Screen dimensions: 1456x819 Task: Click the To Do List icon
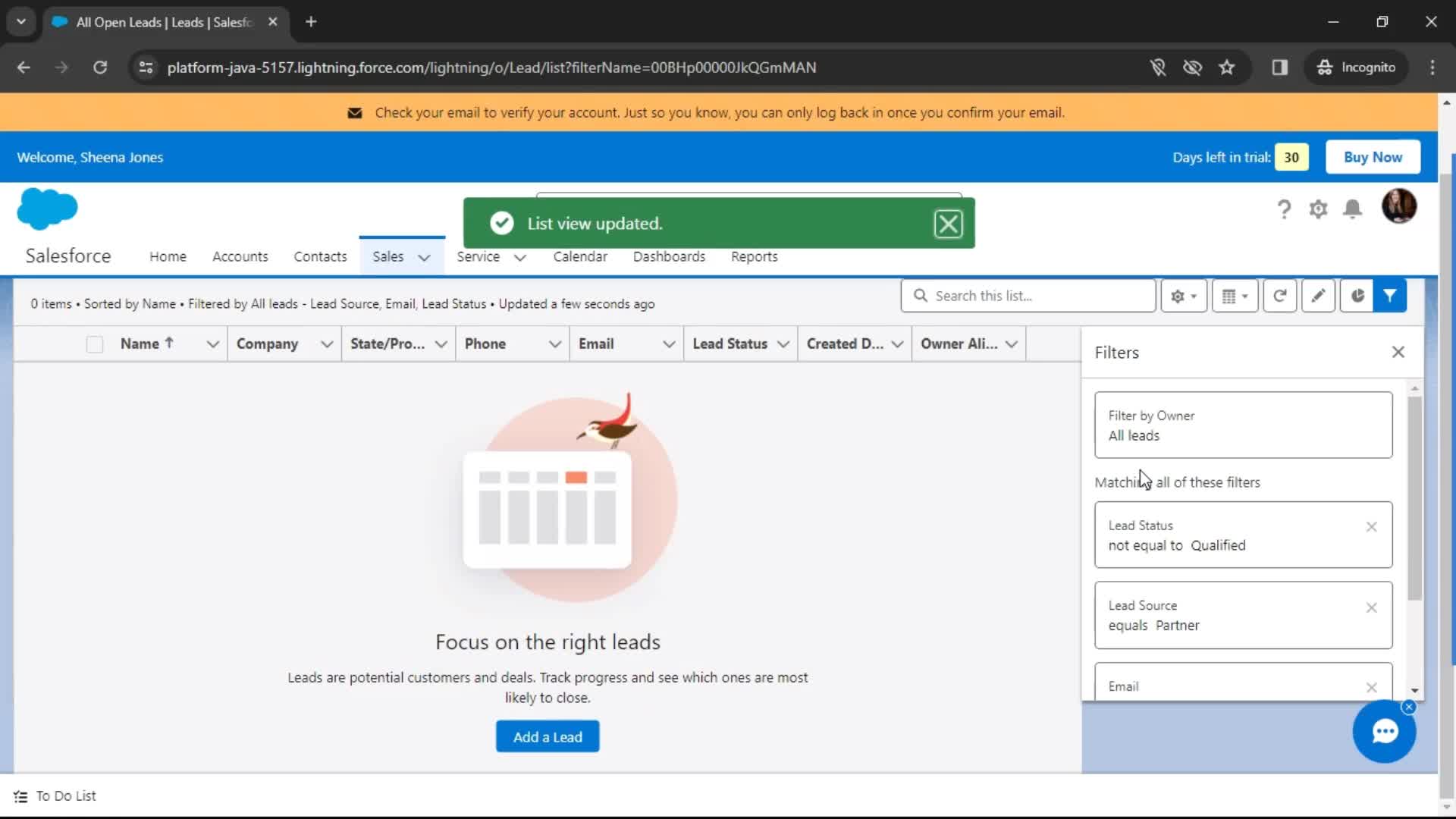point(20,796)
